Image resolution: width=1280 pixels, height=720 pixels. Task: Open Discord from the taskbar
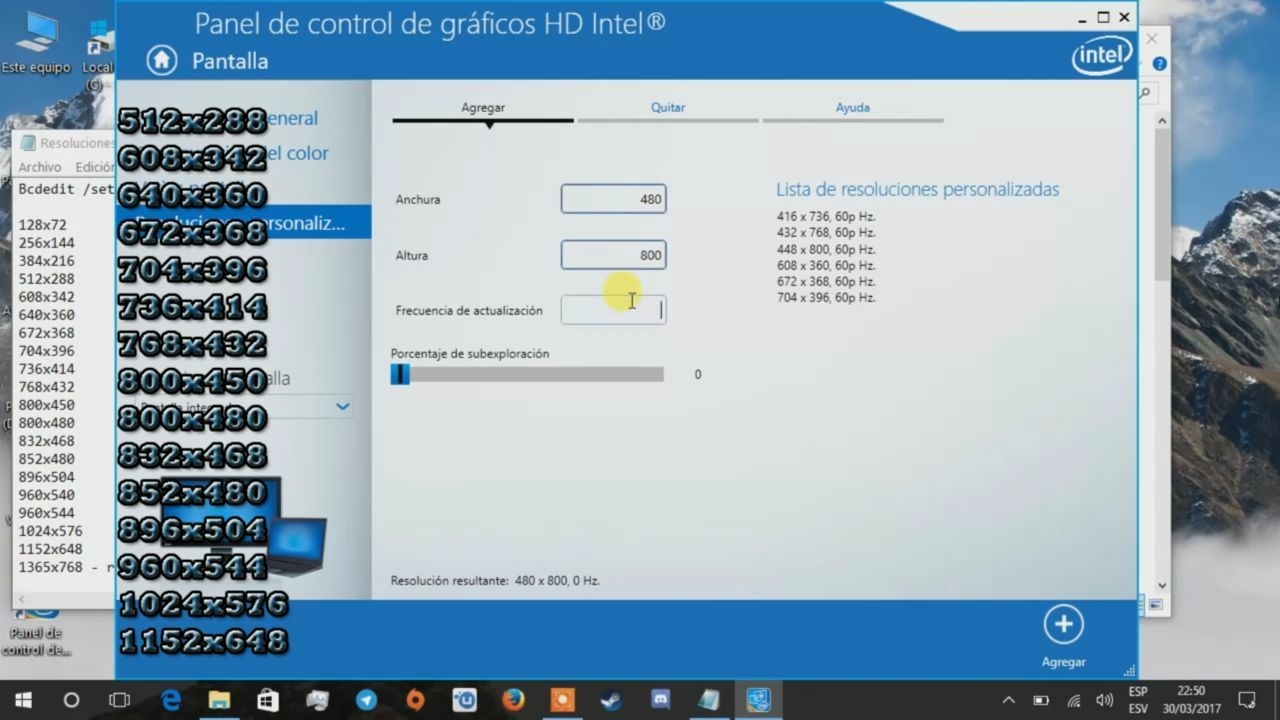click(x=660, y=700)
